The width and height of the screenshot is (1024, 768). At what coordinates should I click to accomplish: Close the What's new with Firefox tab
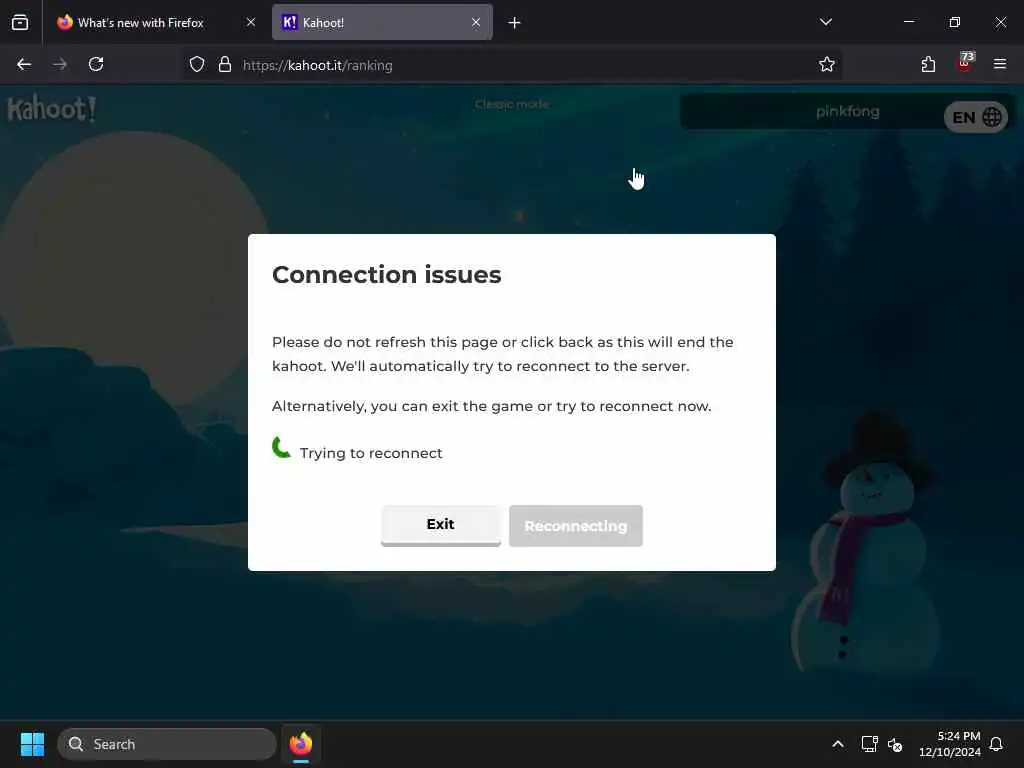251,23
